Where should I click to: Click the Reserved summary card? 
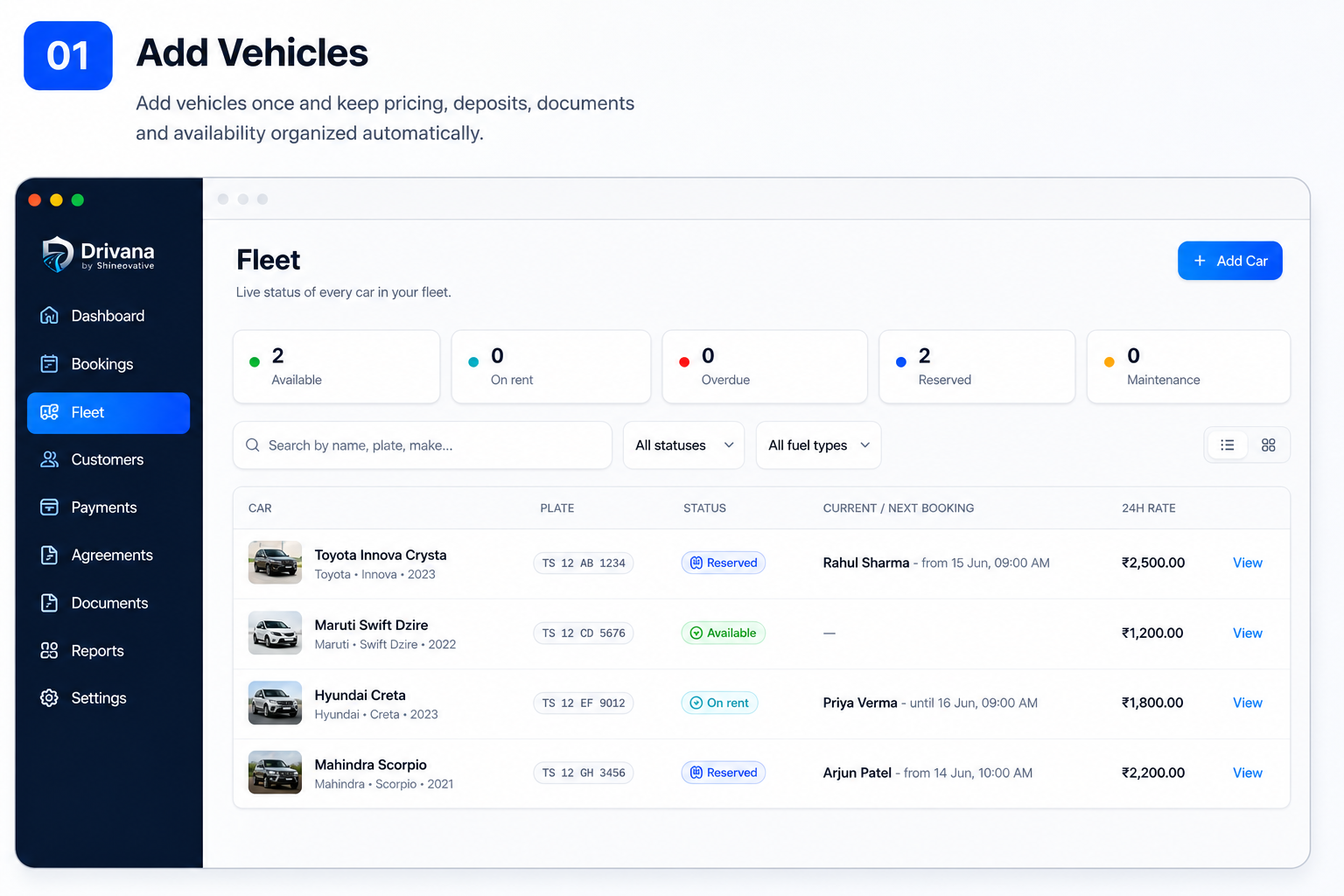(x=976, y=367)
